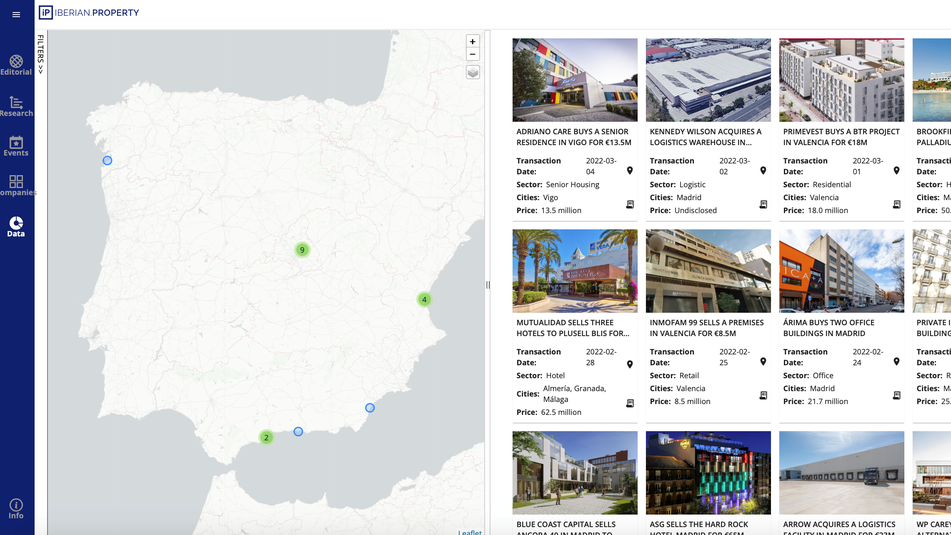Click 'Almería, Granada, Málaga' cities text

[574, 394]
